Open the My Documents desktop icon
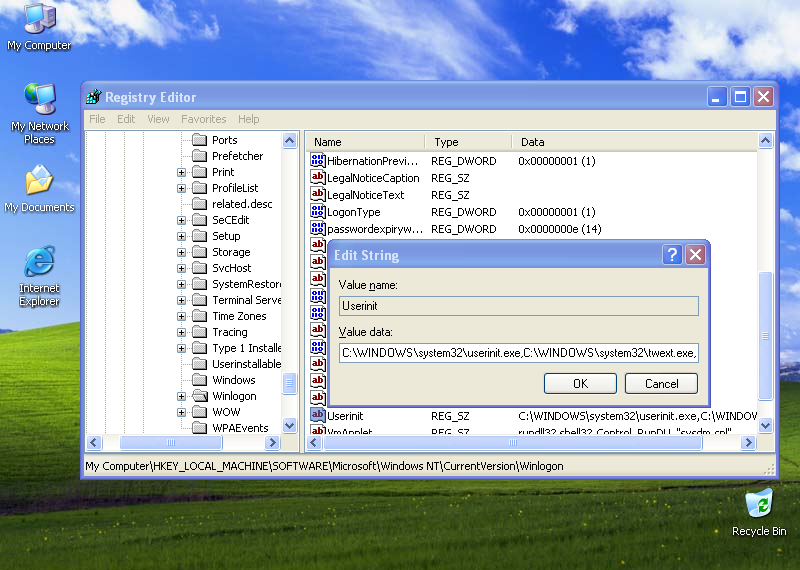The width and height of the screenshot is (800, 570). pyautogui.click(x=39, y=189)
